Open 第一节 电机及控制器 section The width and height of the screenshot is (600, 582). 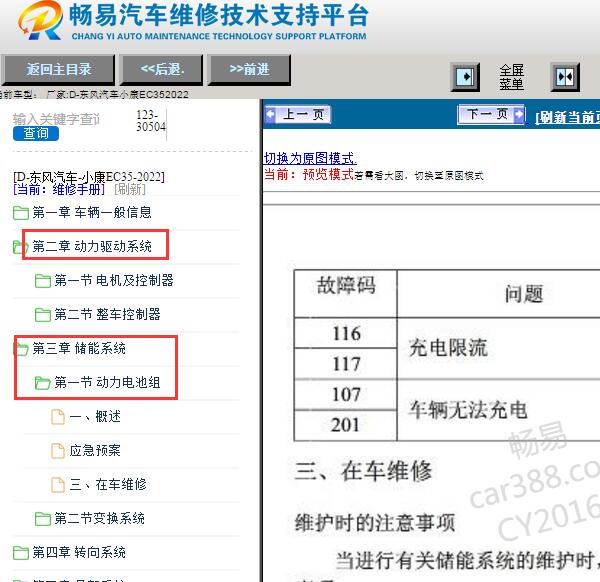point(114,280)
